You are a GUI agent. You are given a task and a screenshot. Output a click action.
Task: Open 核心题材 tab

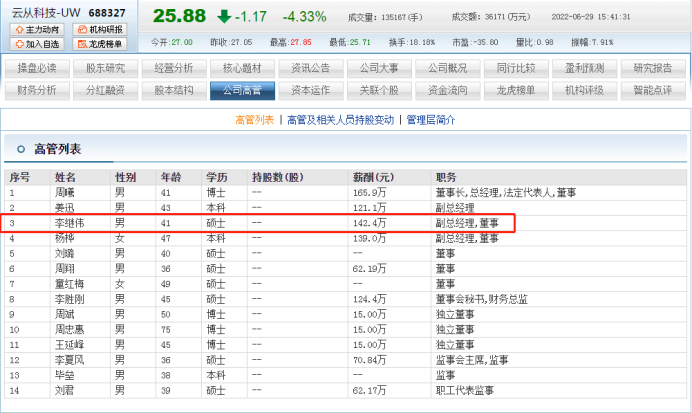pos(242,68)
